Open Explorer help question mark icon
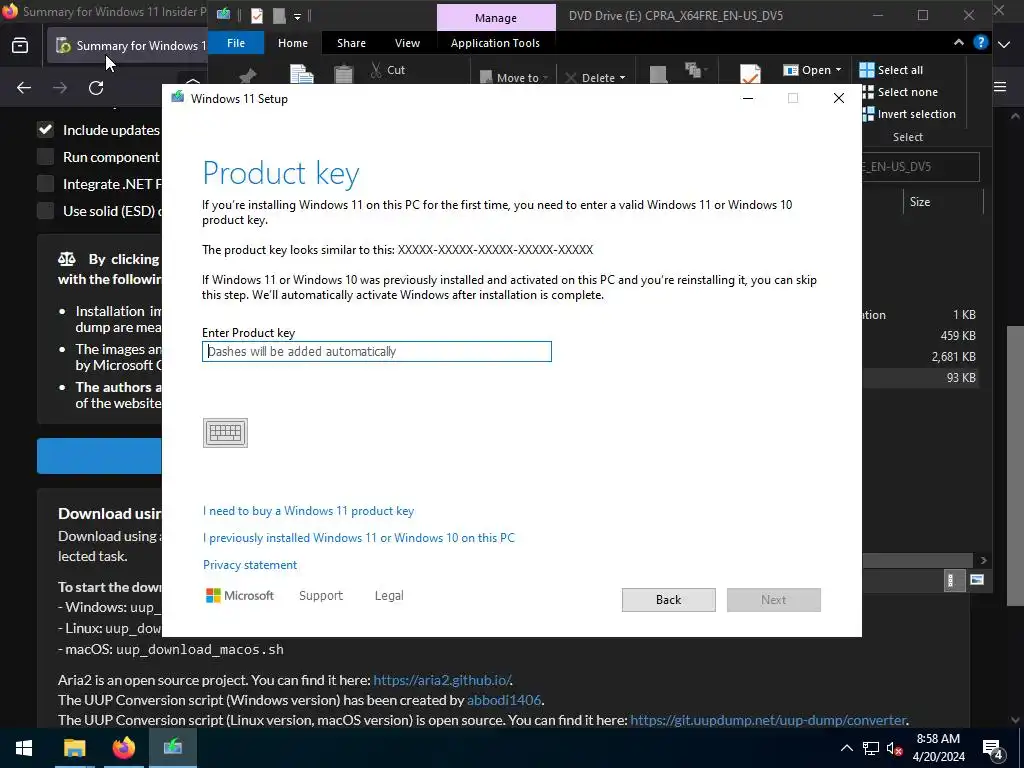The height and width of the screenshot is (768, 1024). 980,42
